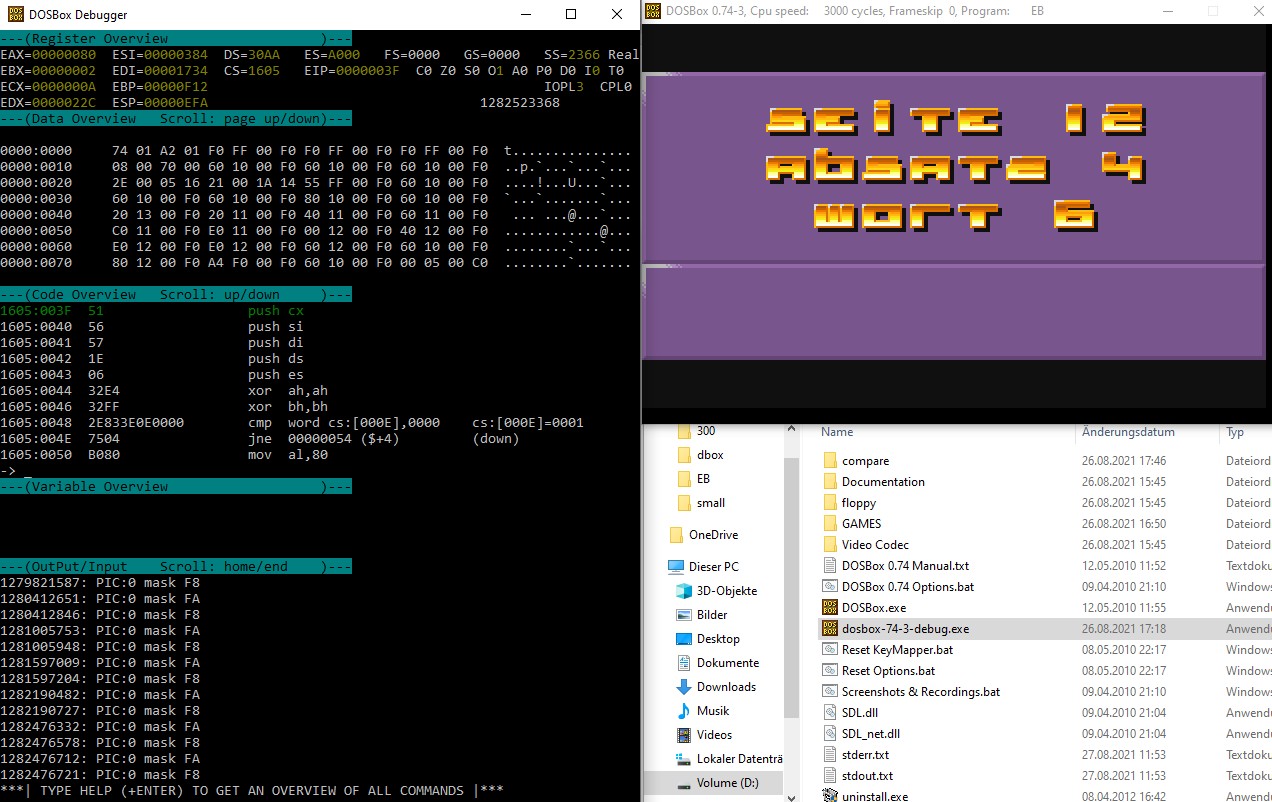Select the Documentation folder icon
The height and width of the screenshot is (802, 1272).
point(829,482)
